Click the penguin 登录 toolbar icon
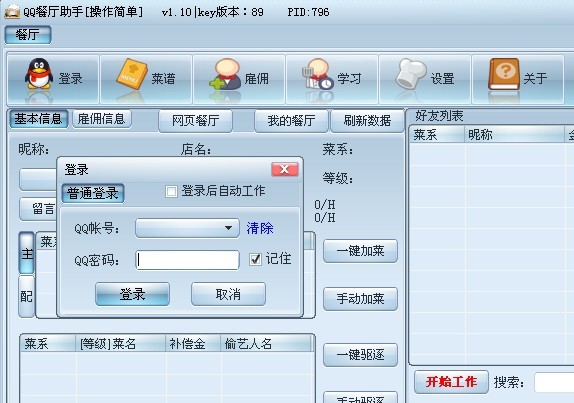This screenshot has height=403, width=574. point(53,78)
